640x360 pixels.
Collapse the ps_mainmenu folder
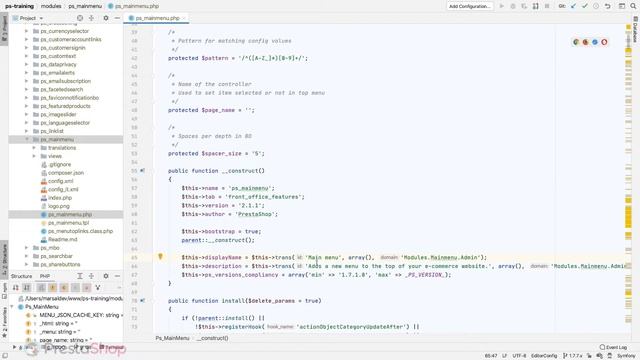[27, 139]
